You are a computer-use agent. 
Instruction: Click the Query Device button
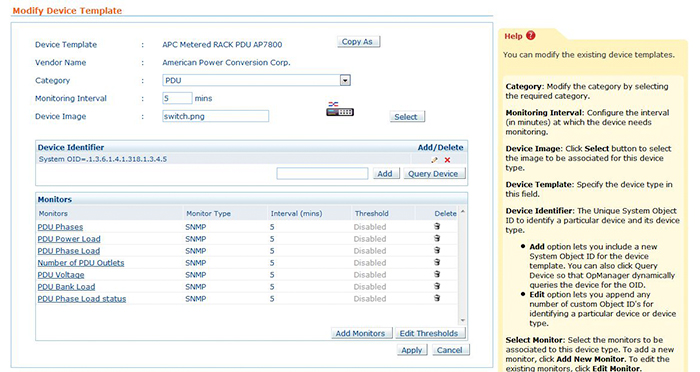coord(434,173)
